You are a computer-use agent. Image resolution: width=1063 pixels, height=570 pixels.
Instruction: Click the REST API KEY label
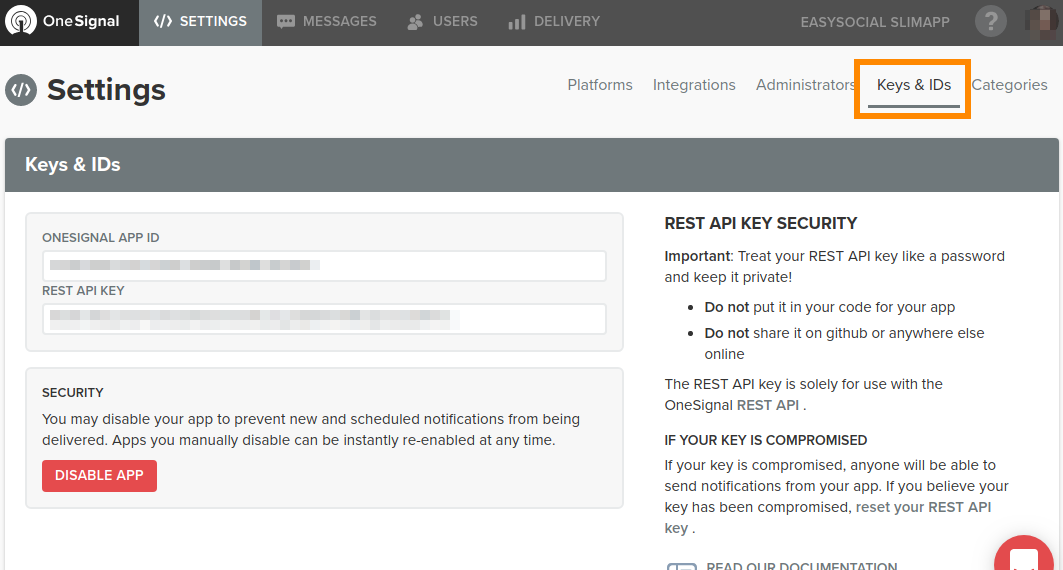83,290
